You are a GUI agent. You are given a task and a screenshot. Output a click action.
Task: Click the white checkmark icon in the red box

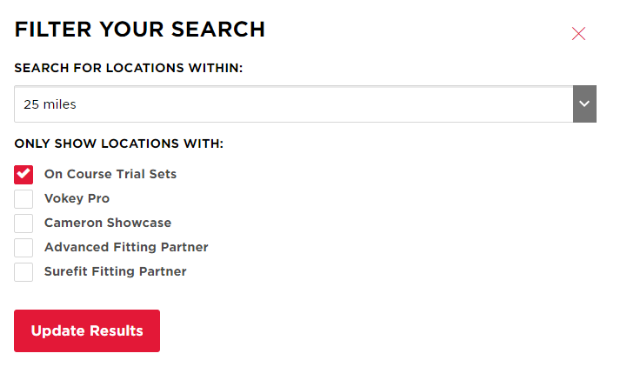point(23,174)
